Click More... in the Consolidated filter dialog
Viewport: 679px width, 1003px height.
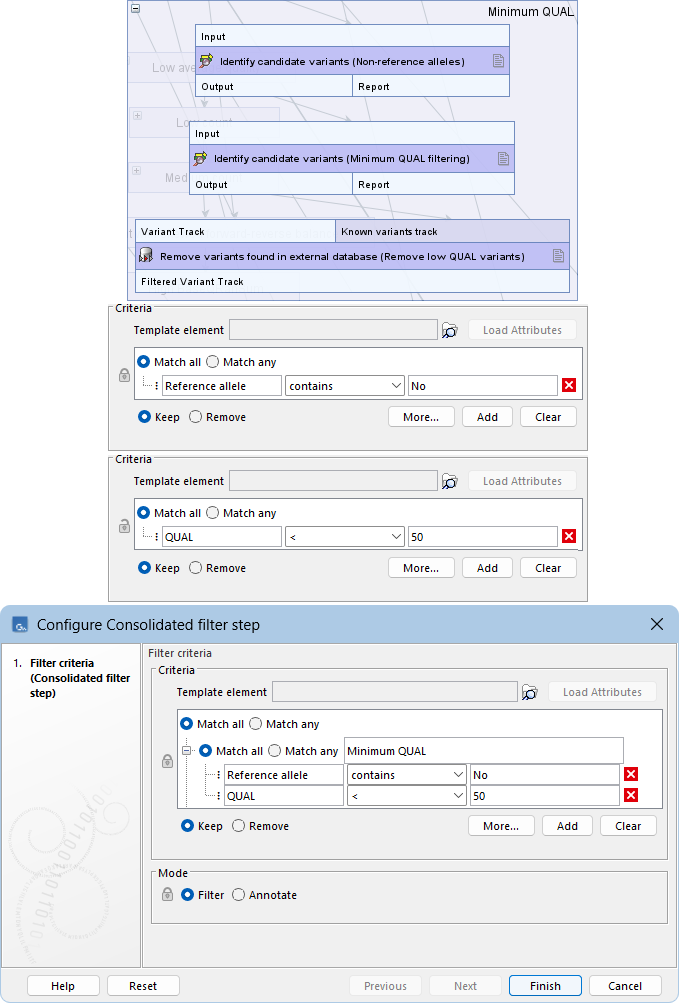(x=501, y=826)
